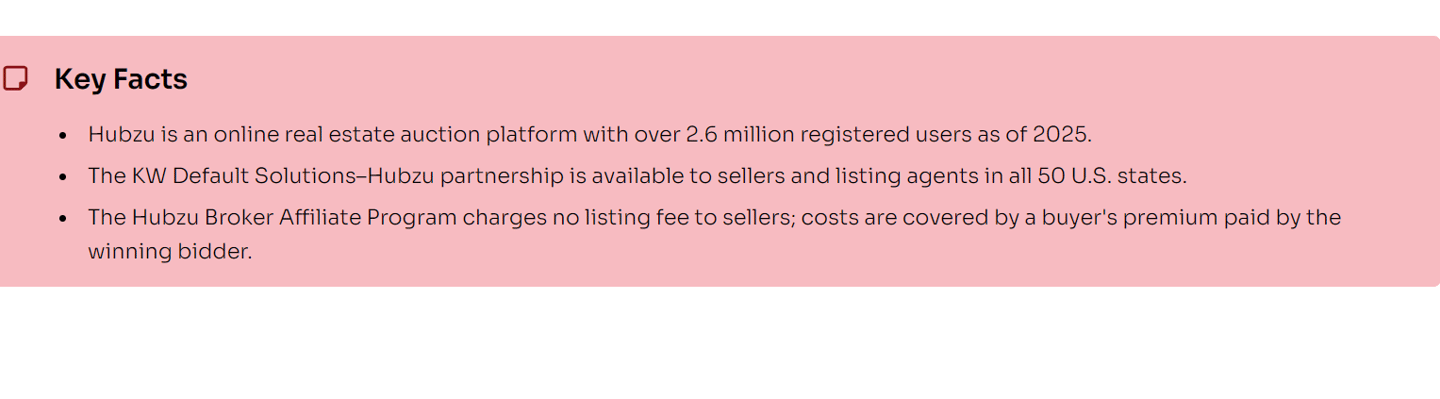The height and width of the screenshot is (399, 1440).
Task: Click the first bullet point marker
Action: pyautogui.click(x=64, y=135)
